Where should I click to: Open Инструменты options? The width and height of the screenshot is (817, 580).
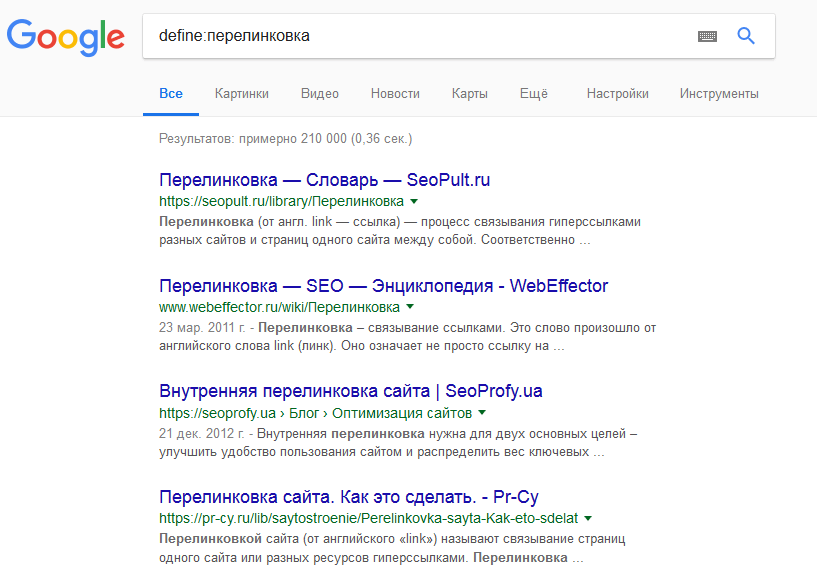[x=719, y=94]
